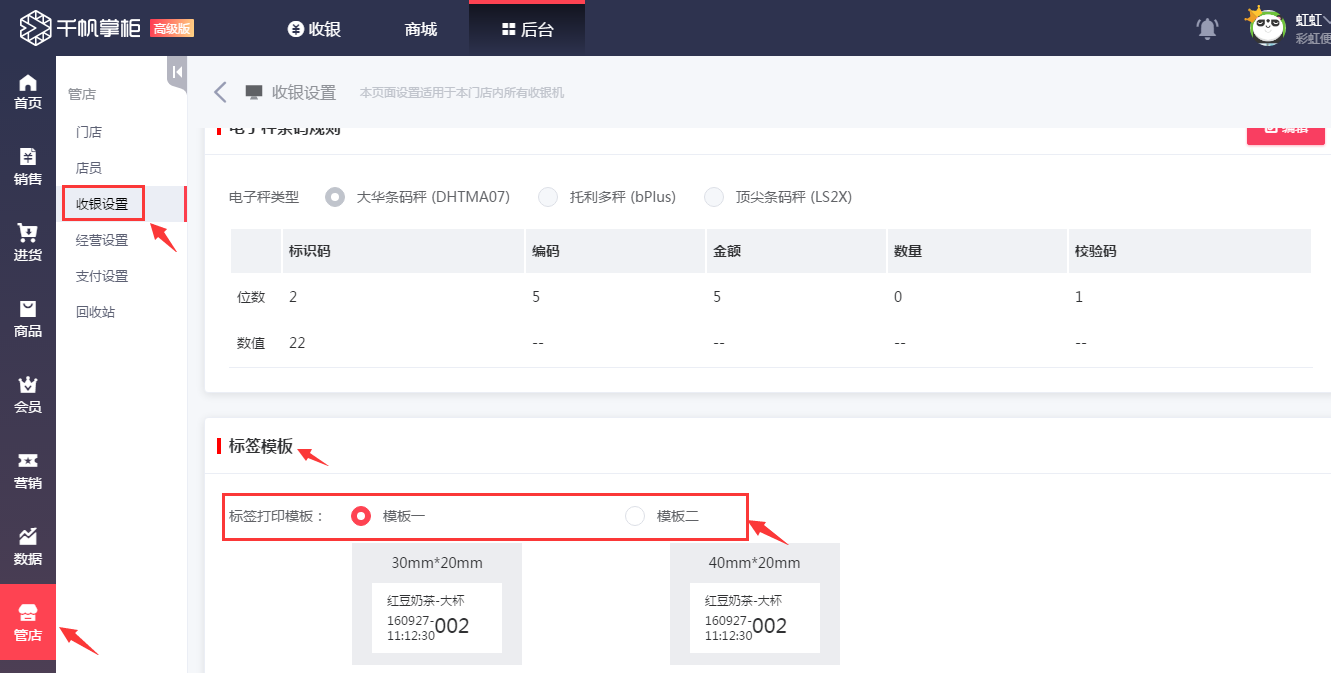1331x673 pixels.
Task: Select the 大华条码秤 (DHTMA07) scale type
Action: click(334, 197)
